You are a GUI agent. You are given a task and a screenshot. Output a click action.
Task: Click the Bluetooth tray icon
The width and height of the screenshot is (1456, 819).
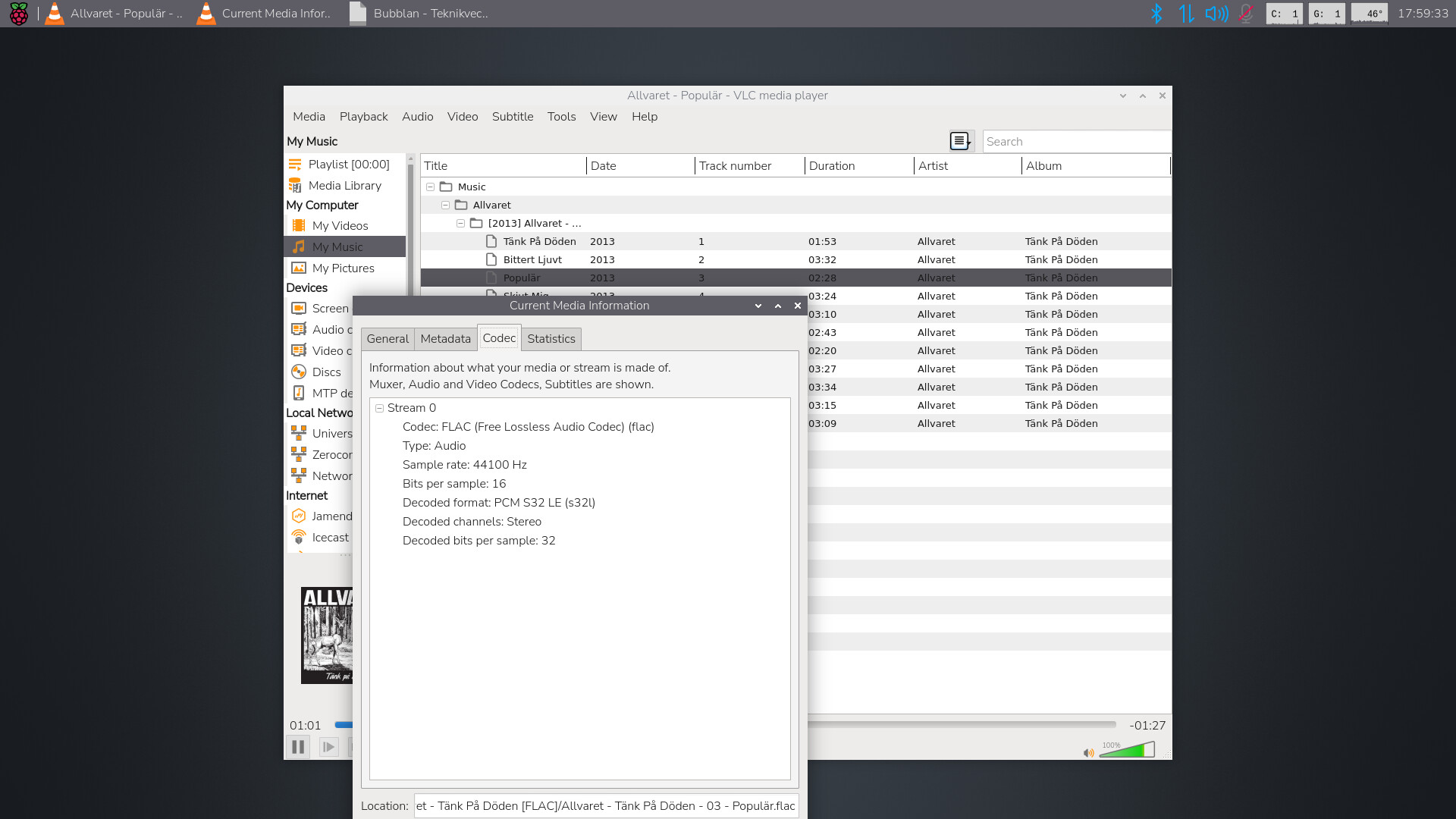click(x=1156, y=14)
